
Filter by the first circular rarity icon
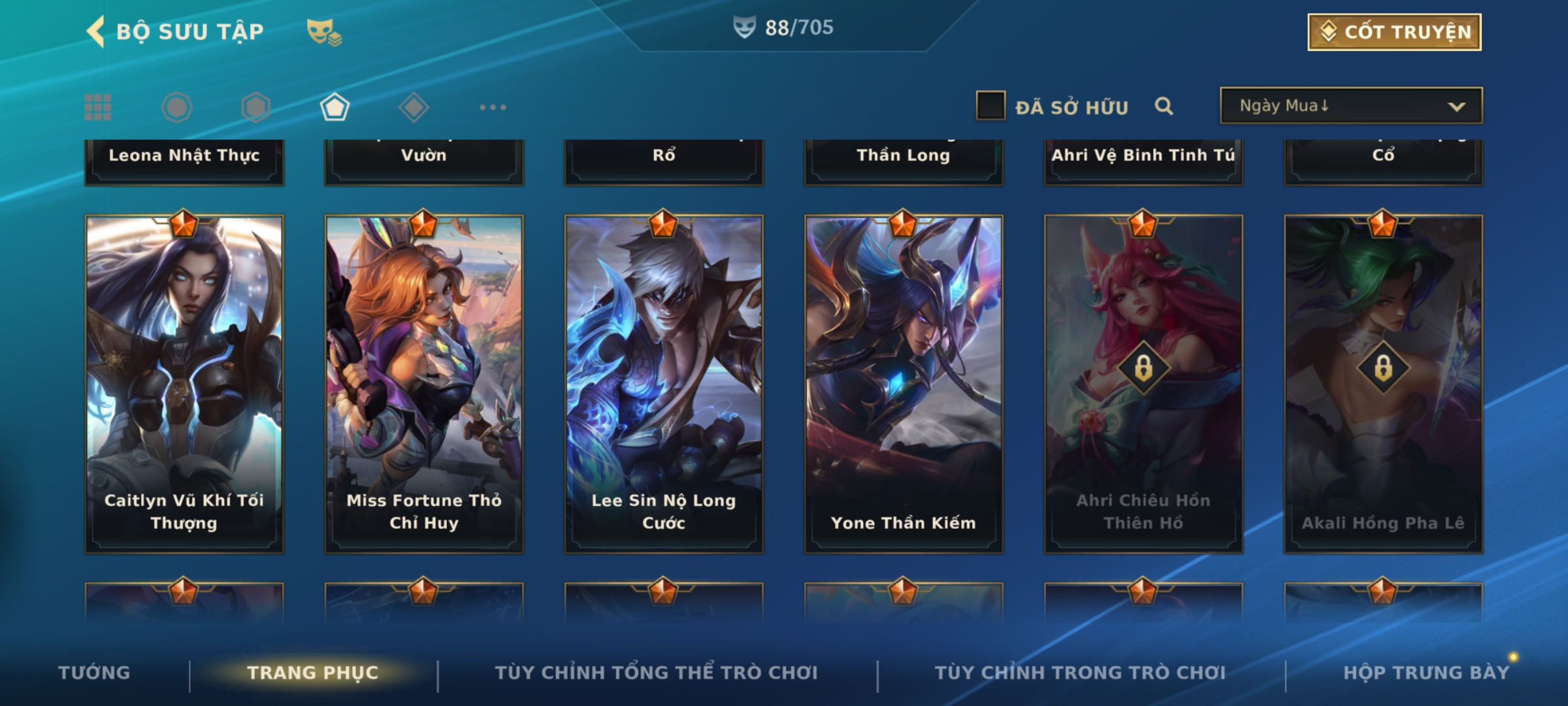[176, 107]
